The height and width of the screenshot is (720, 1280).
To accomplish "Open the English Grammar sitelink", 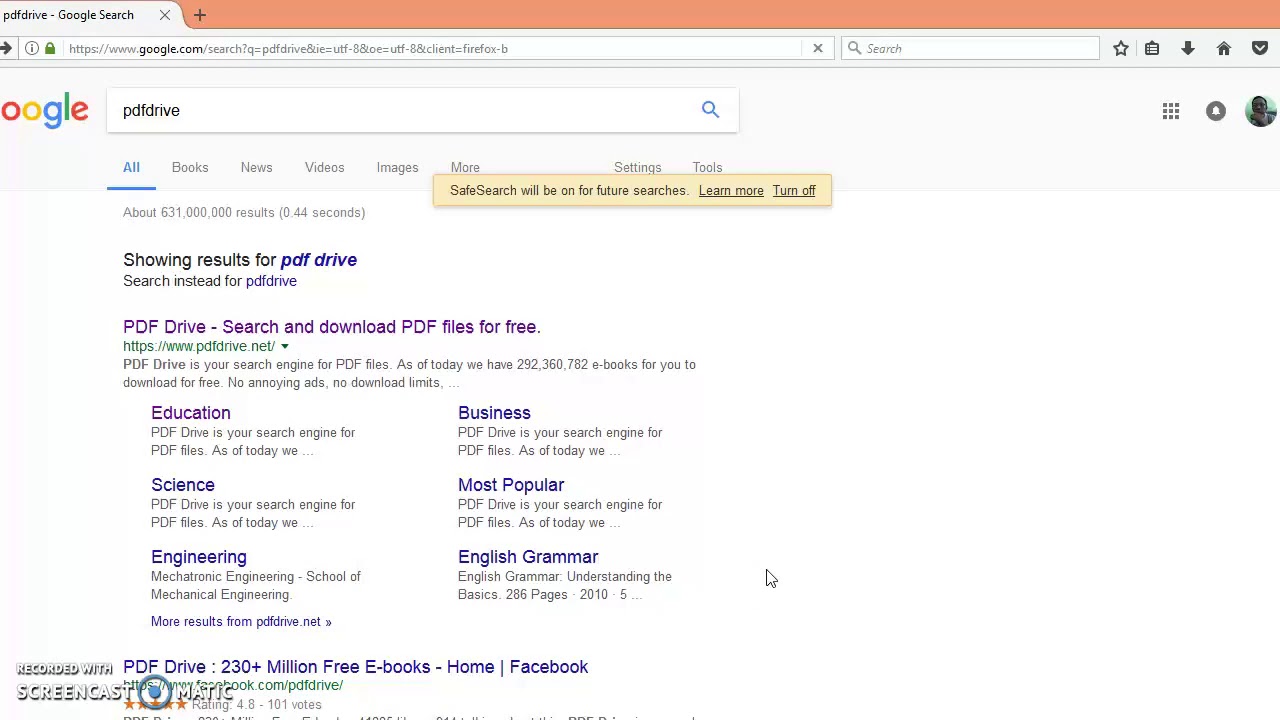I will [528, 557].
